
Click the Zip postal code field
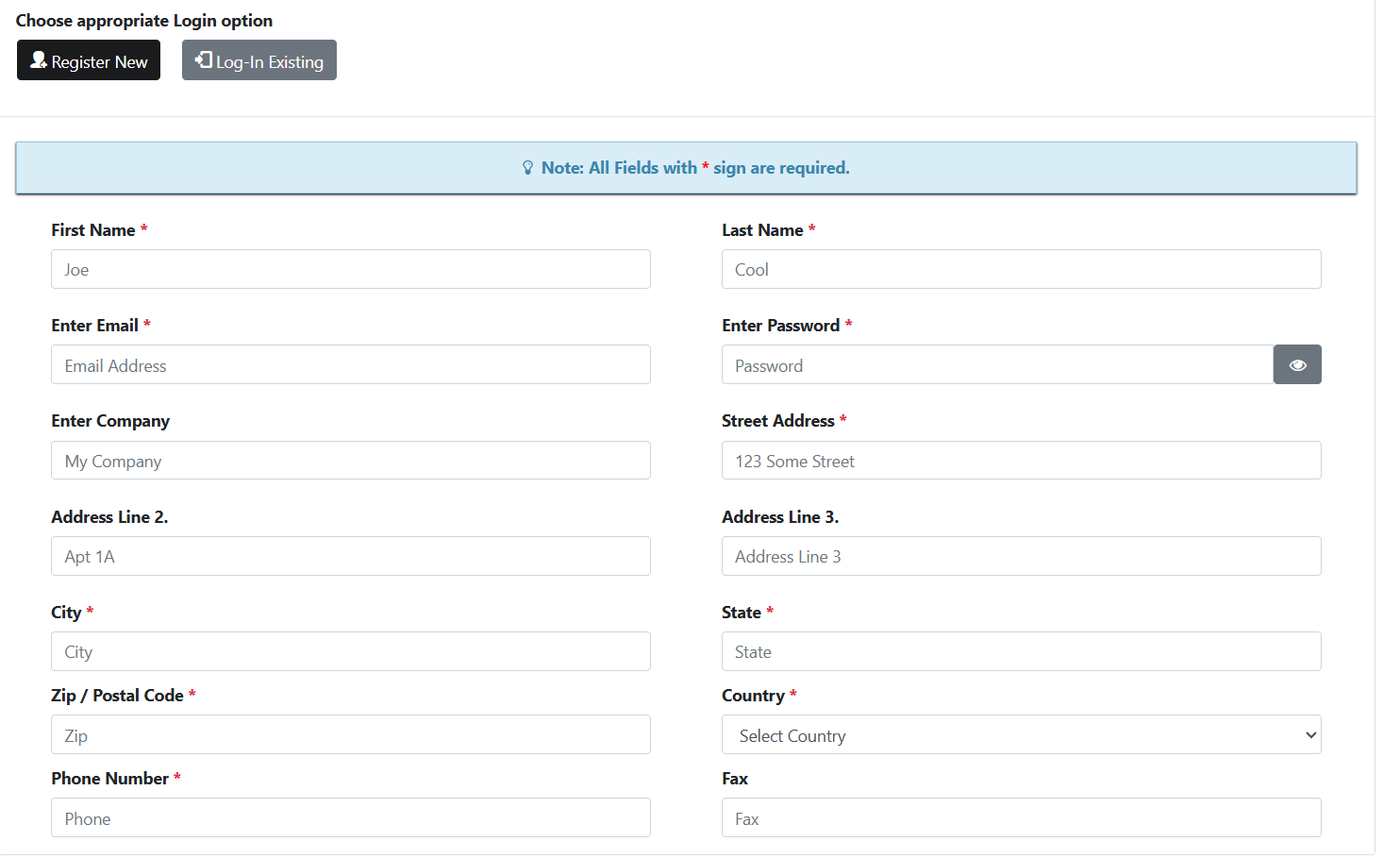point(351,735)
